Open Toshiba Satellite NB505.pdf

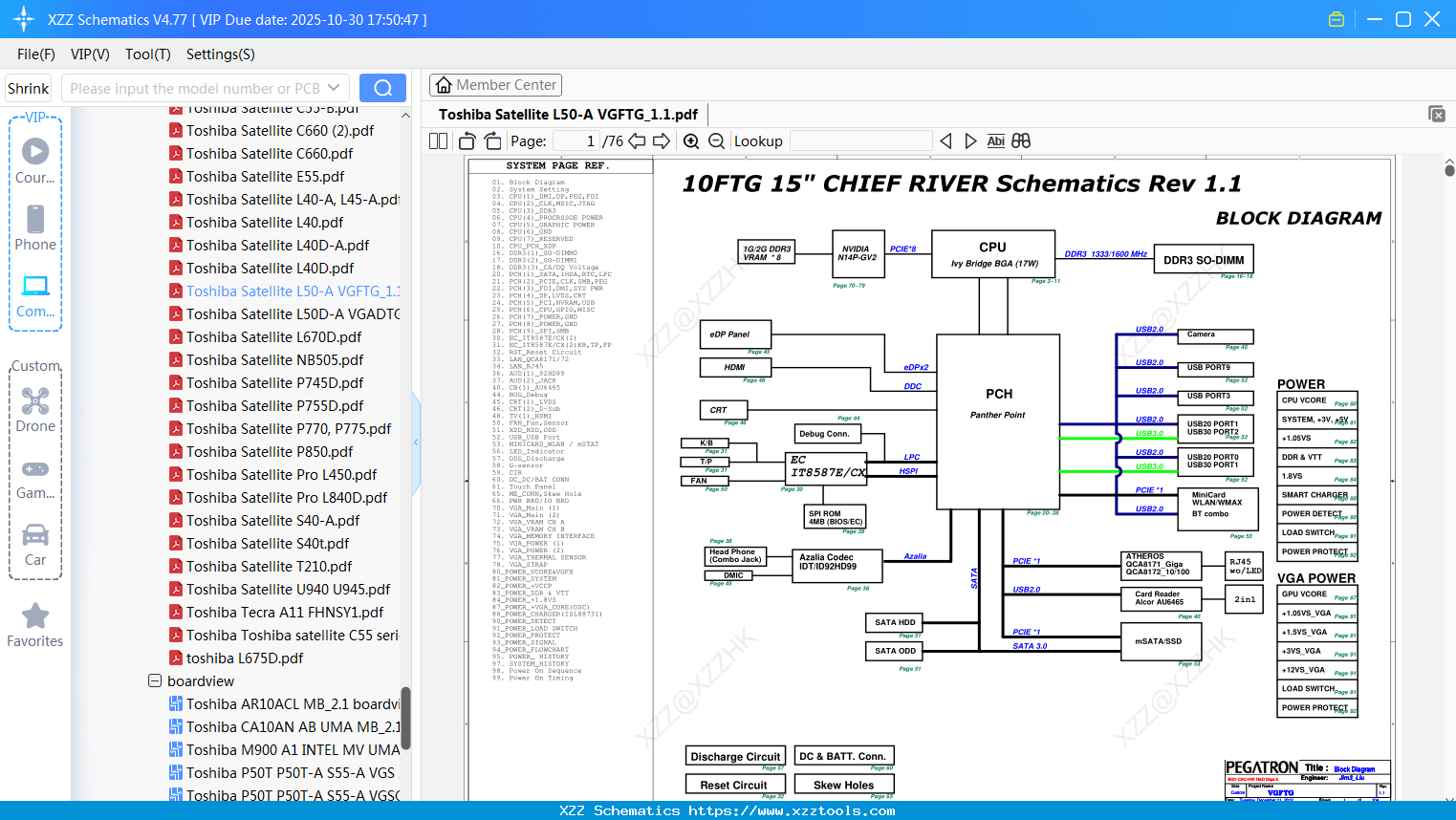coord(274,360)
